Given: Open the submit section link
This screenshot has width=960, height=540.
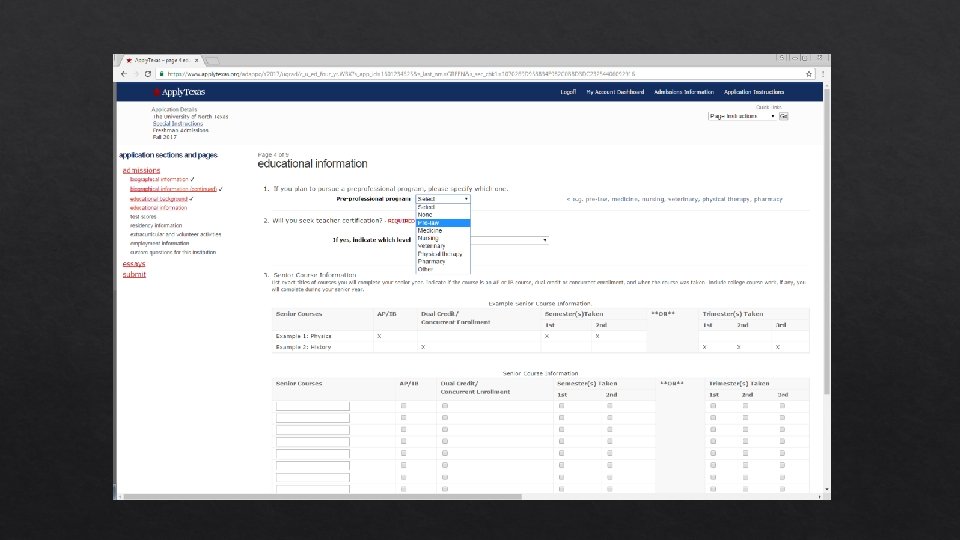Looking at the screenshot, I should (x=134, y=274).
